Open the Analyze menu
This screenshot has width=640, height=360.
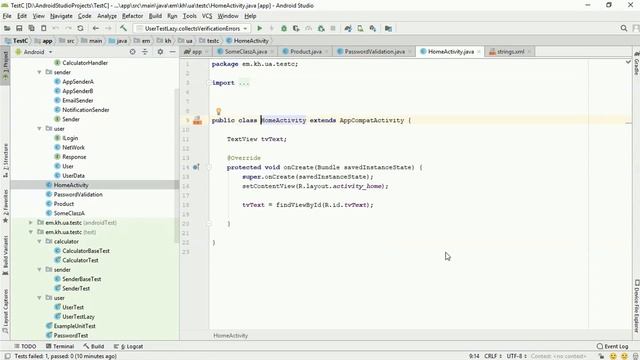pyautogui.click(x=107, y=16)
